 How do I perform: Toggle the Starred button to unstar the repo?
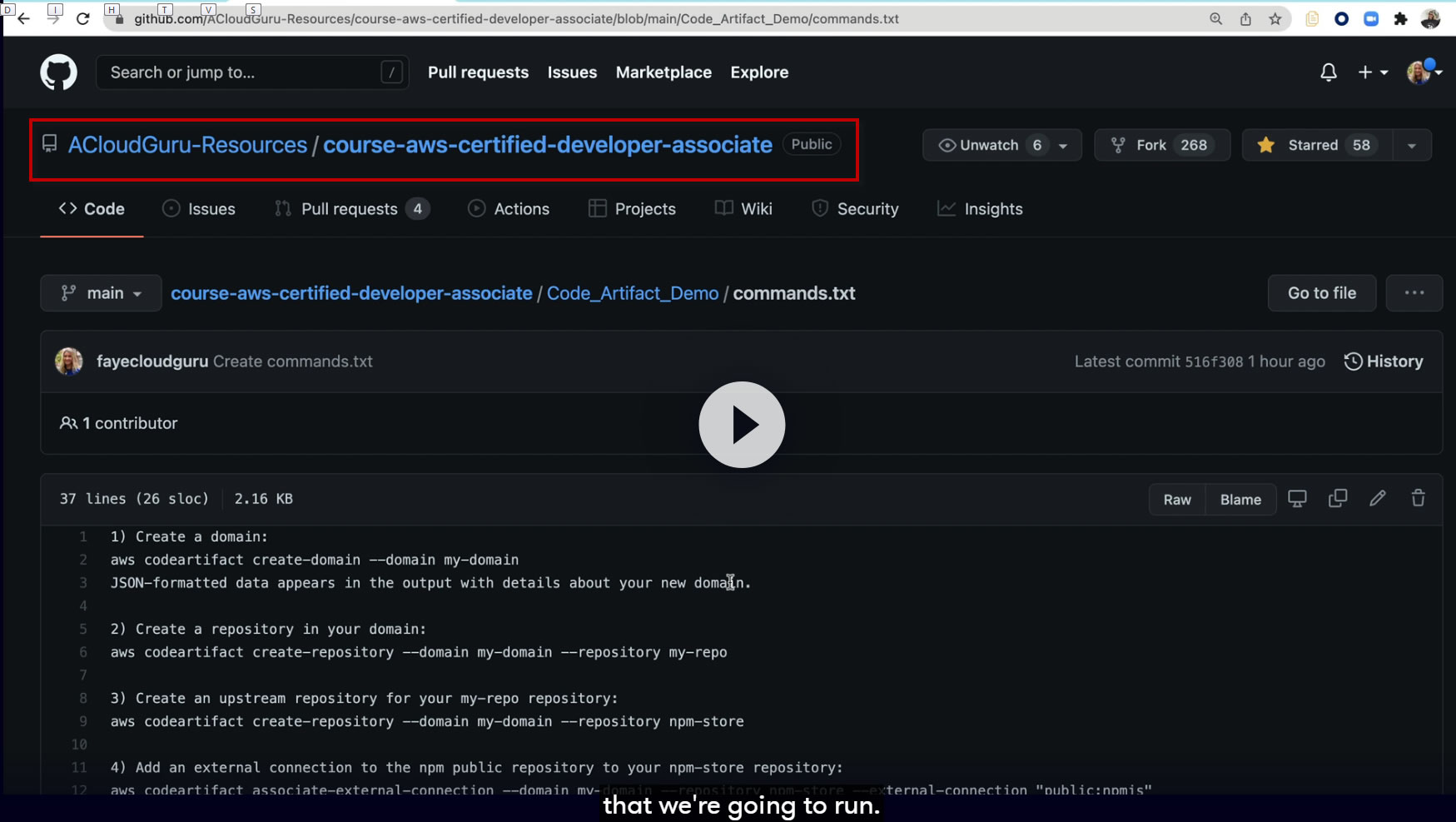pyautogui.click(x=1315, y=145)
